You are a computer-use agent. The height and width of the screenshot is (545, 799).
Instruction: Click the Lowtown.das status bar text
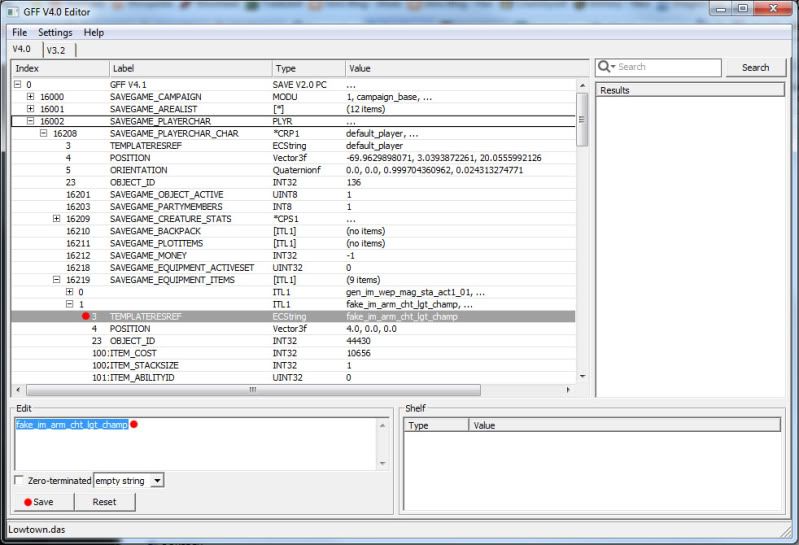[37, 529]
